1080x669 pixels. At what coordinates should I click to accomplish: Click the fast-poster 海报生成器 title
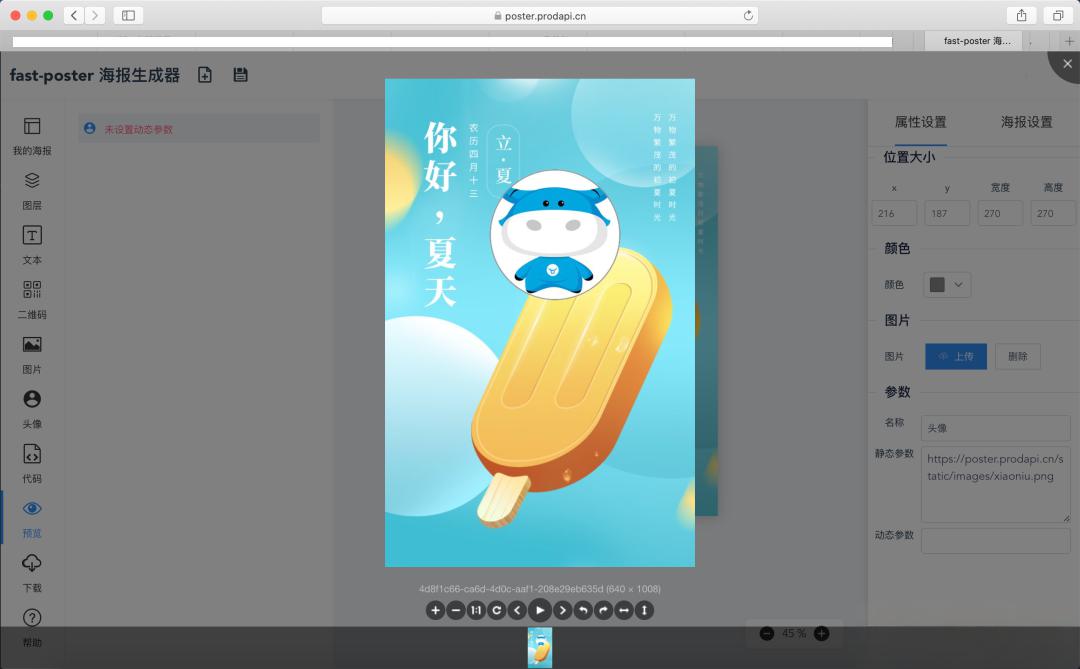pyautogui.click(x=94, y=74)
